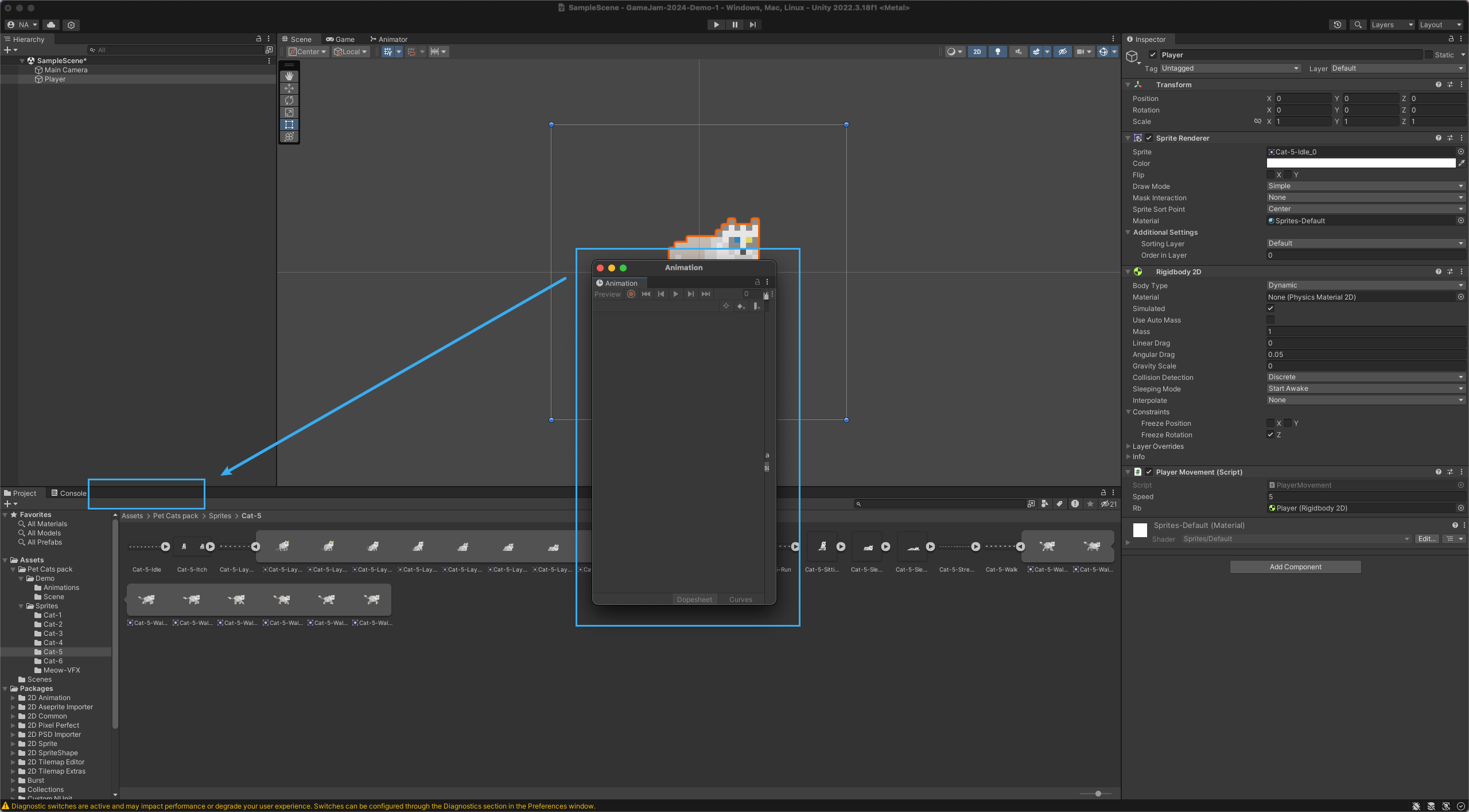1469x812 pixels.
Task: Click the Sprite Renderer Color swatch
Action: (x=1361, y=164)
